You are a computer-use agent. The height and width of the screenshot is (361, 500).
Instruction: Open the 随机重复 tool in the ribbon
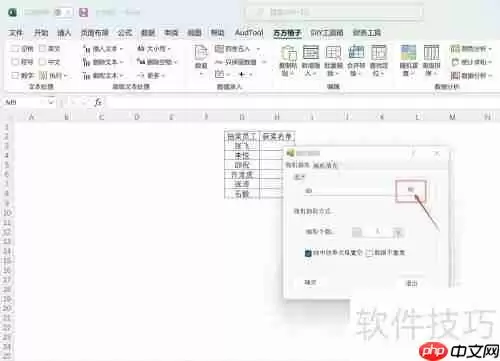click(409, 61)
